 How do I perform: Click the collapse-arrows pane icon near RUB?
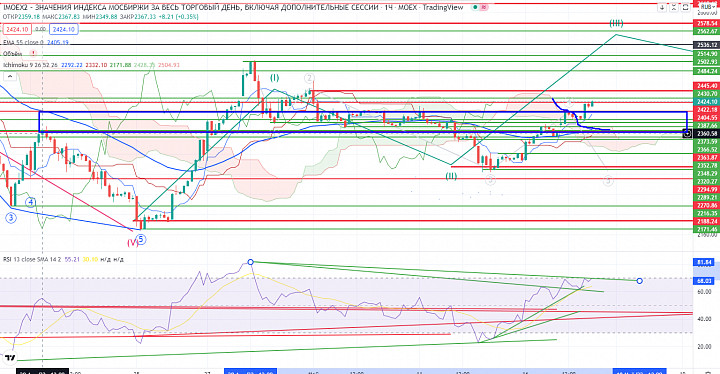(x=674, y=7)
